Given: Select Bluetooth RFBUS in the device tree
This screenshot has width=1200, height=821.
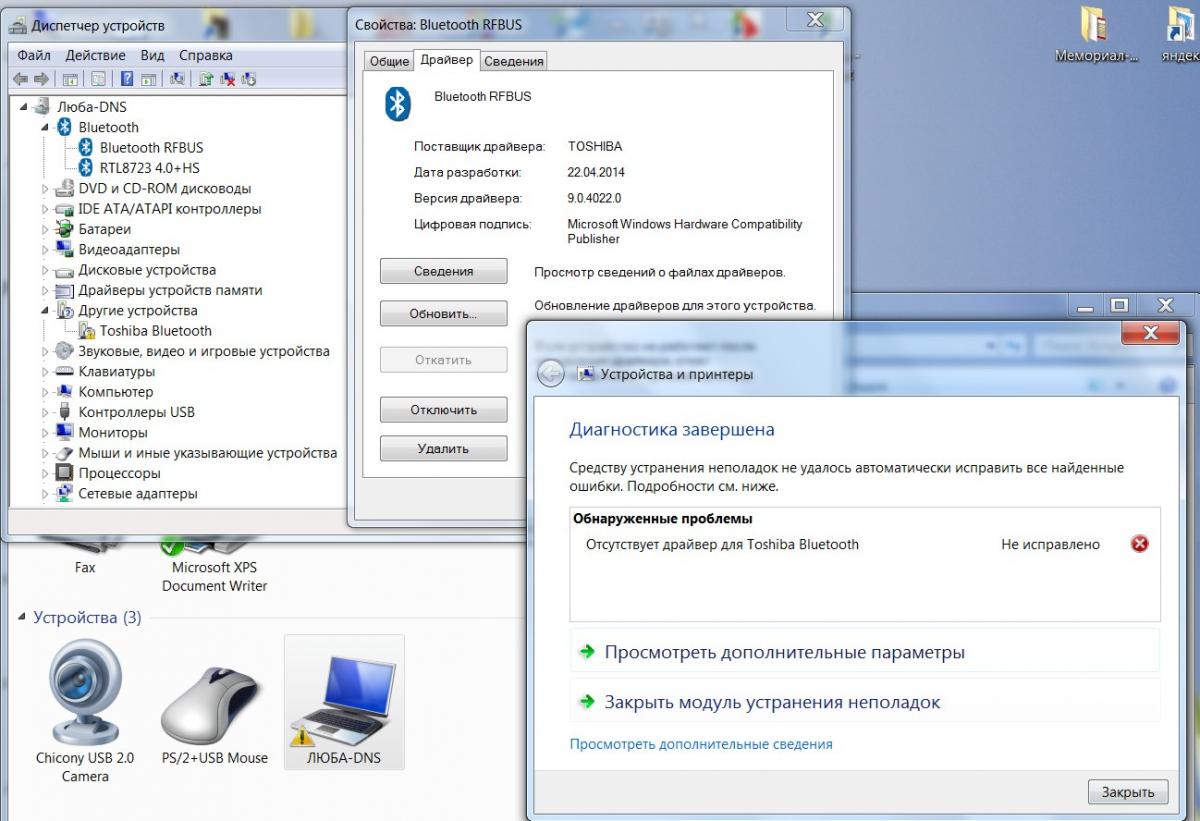Looking at the screenshot, I should click(151, 147).
